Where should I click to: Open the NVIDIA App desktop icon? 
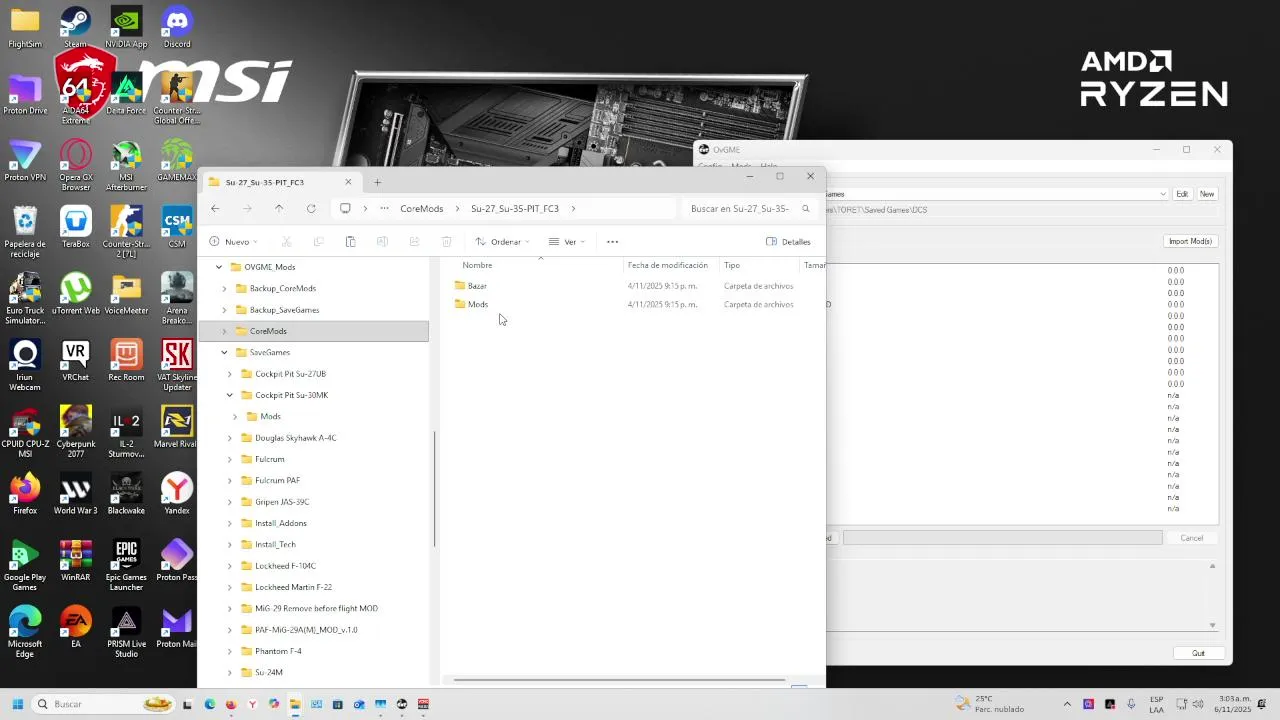(x=126, y=27)
